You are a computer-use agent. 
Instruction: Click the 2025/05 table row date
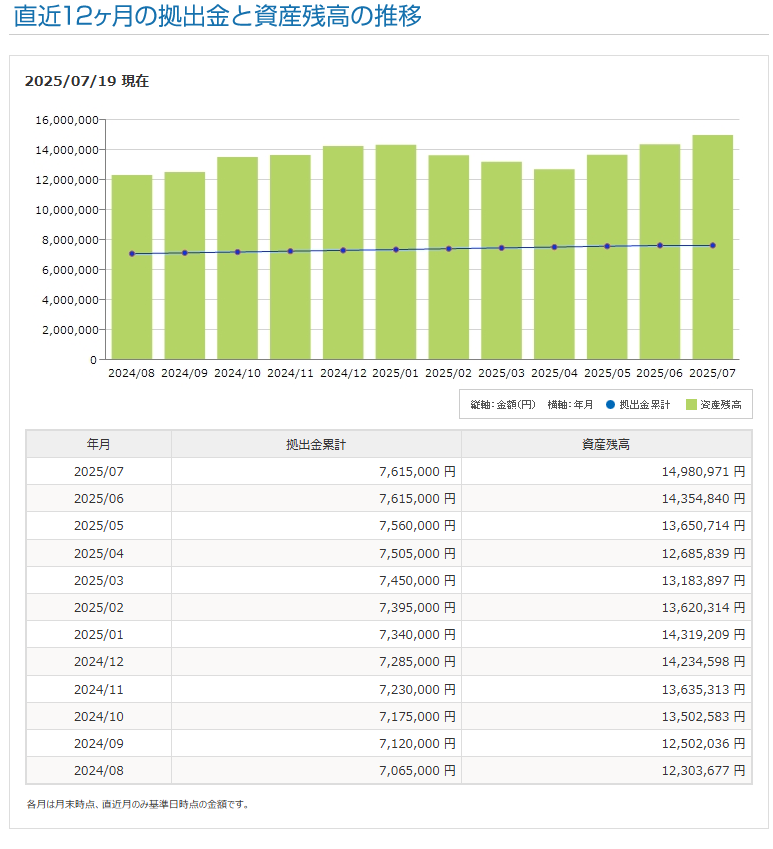pyautogui.click(x=99, y=526)
